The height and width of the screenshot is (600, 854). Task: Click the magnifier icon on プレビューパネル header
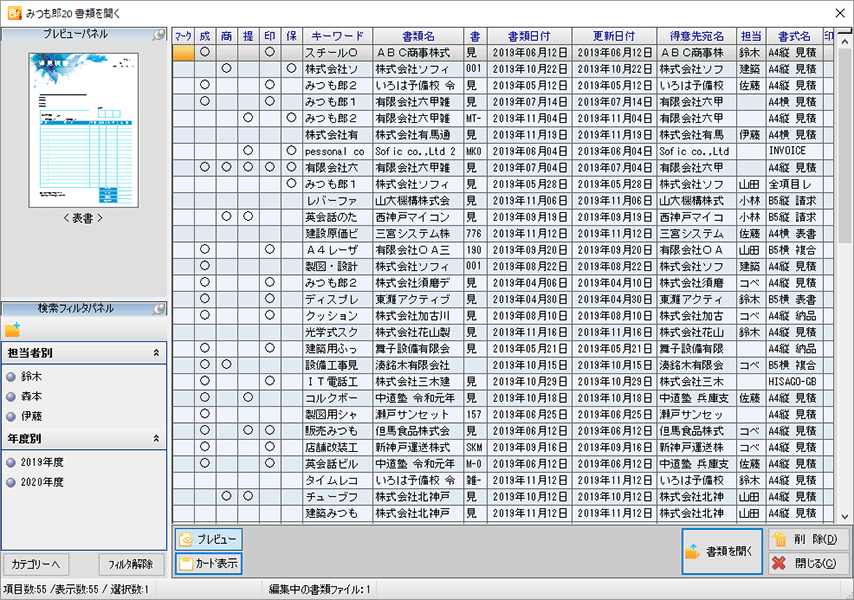pos(157,34)
